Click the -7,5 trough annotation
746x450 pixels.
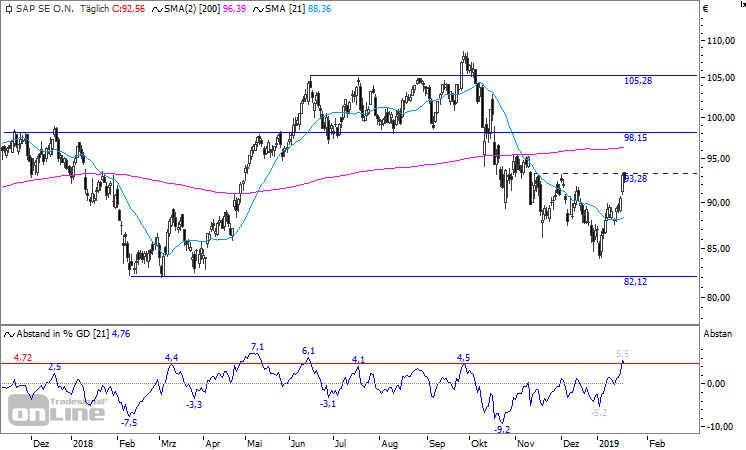click(x=129, y=422)
